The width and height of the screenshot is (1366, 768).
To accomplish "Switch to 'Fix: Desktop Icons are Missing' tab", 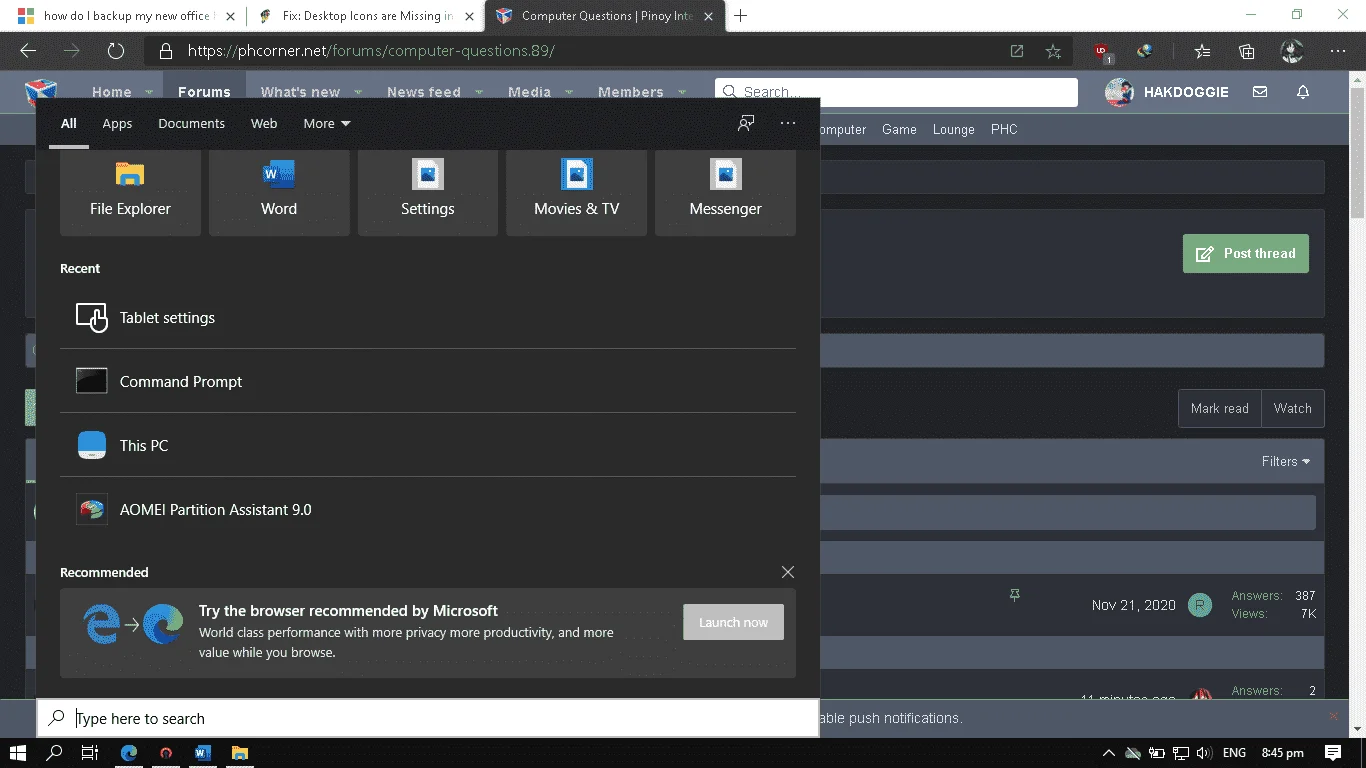I will coord(365,16).
